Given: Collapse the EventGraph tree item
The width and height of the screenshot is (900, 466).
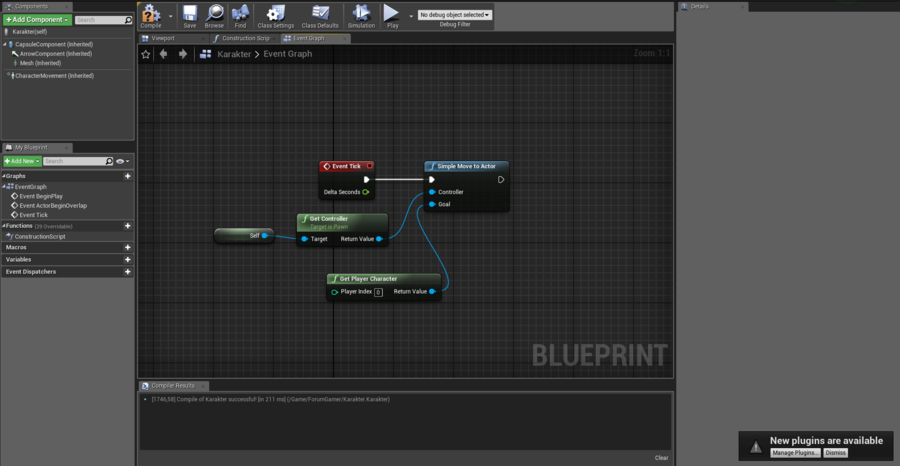Looking at the screenshot, I should 4,187.
